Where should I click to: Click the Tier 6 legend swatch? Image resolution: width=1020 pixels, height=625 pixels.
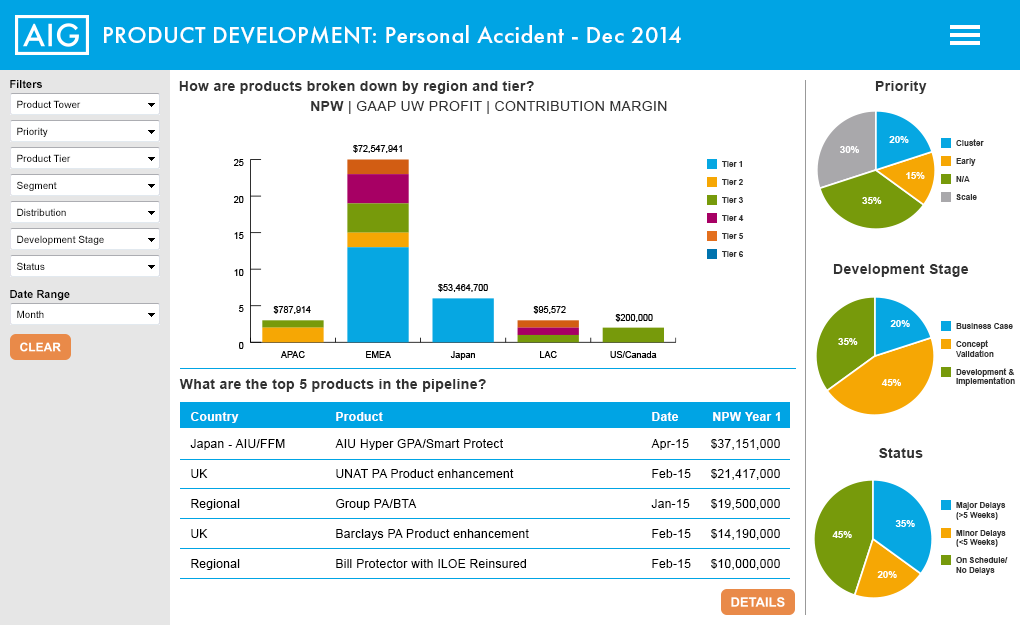pos(712,254)
